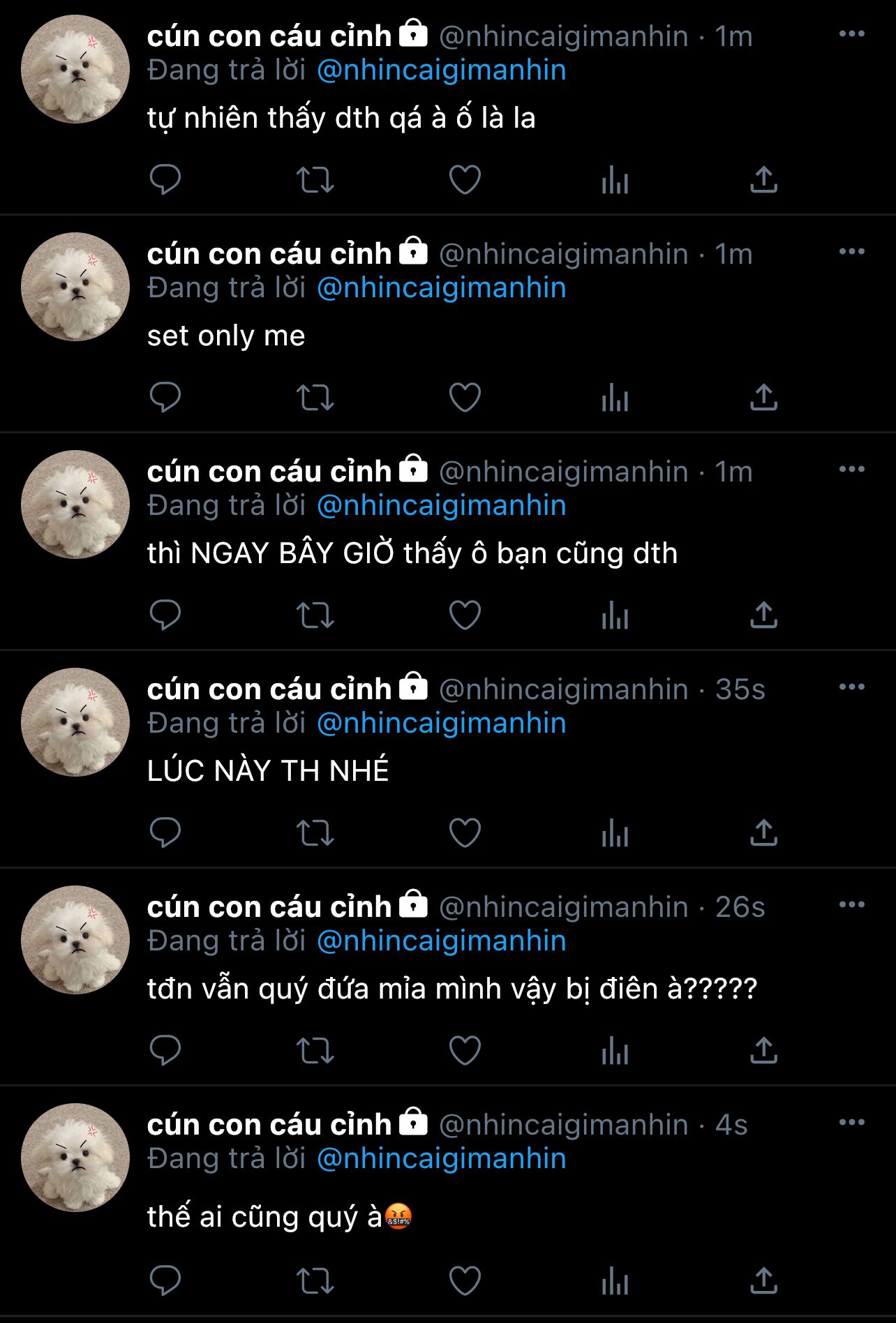
Task: Open the @nhincaigimanhin reply link in the first tweet
Action: (441, 70)
